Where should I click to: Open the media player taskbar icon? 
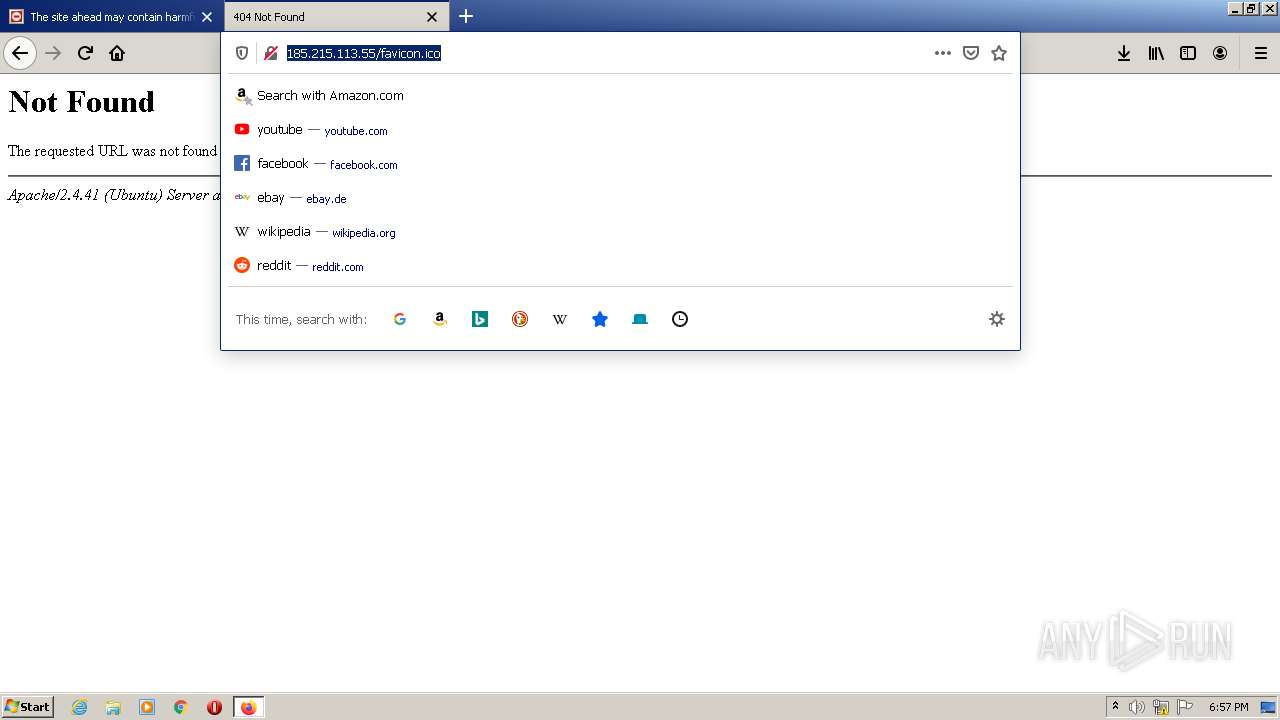(147, 707)
